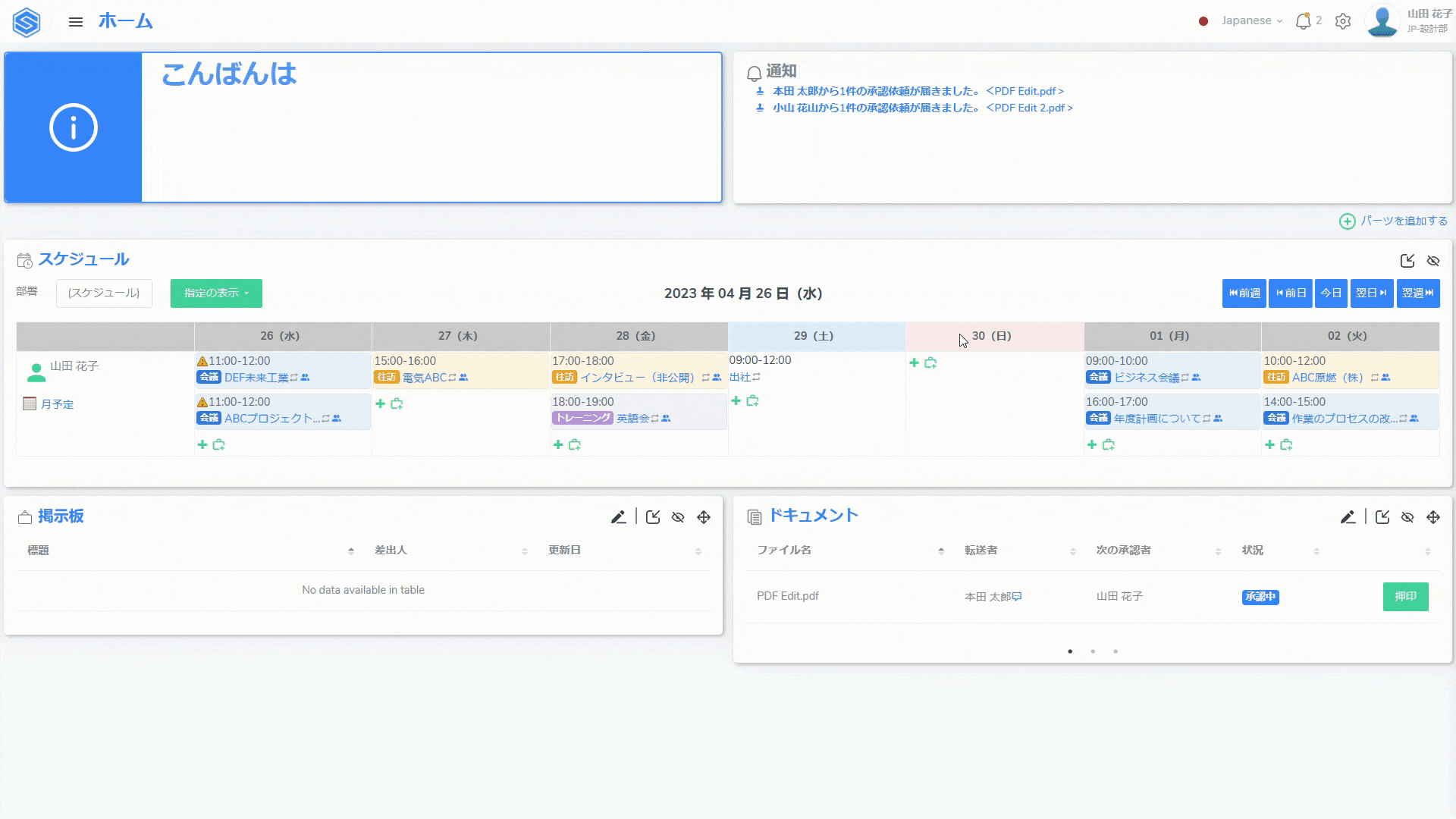Screen dimensions: 1456x819
Task: Expand the Japanese language dropdown
Action: pyautogui.click(x=1251, y=21)
